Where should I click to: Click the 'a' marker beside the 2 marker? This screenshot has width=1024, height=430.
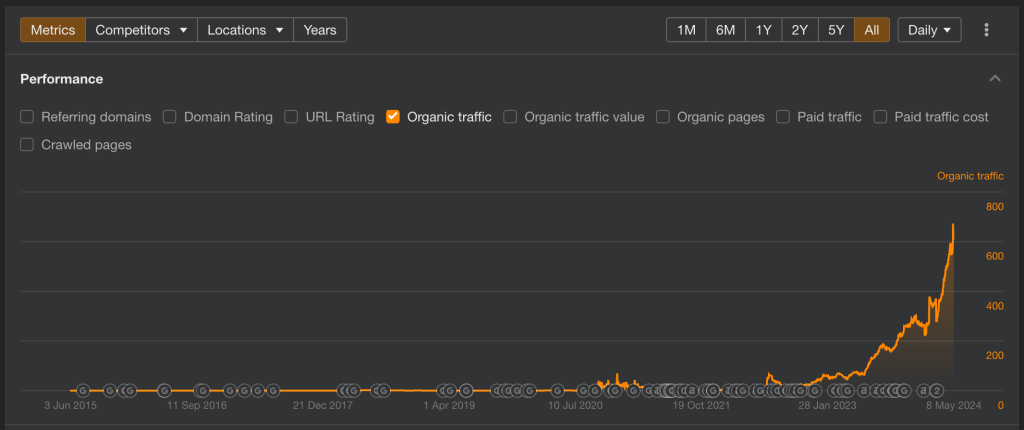pyautogui.click(x=925, y=390)
